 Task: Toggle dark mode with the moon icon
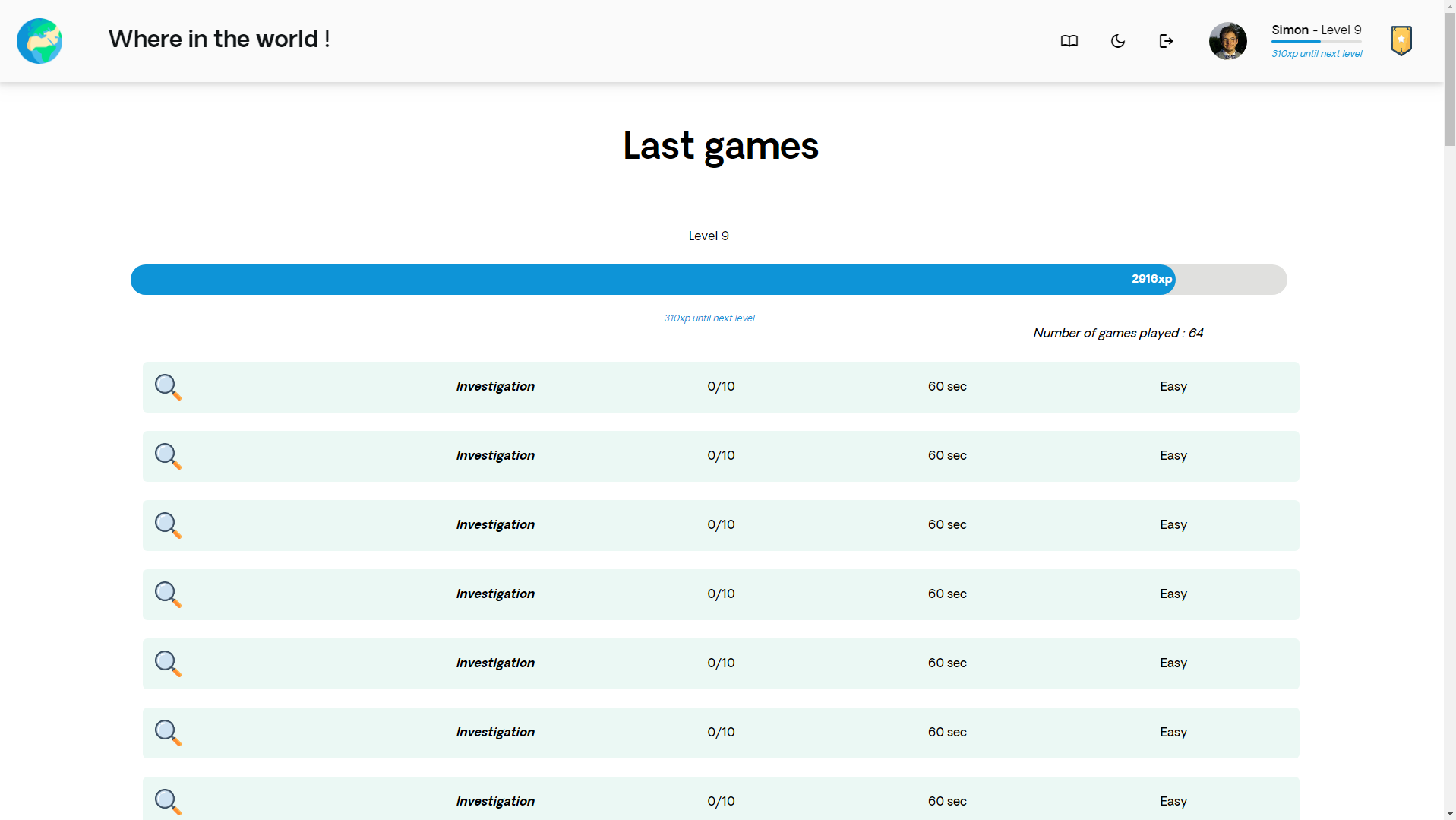(x=1117, y=41)
